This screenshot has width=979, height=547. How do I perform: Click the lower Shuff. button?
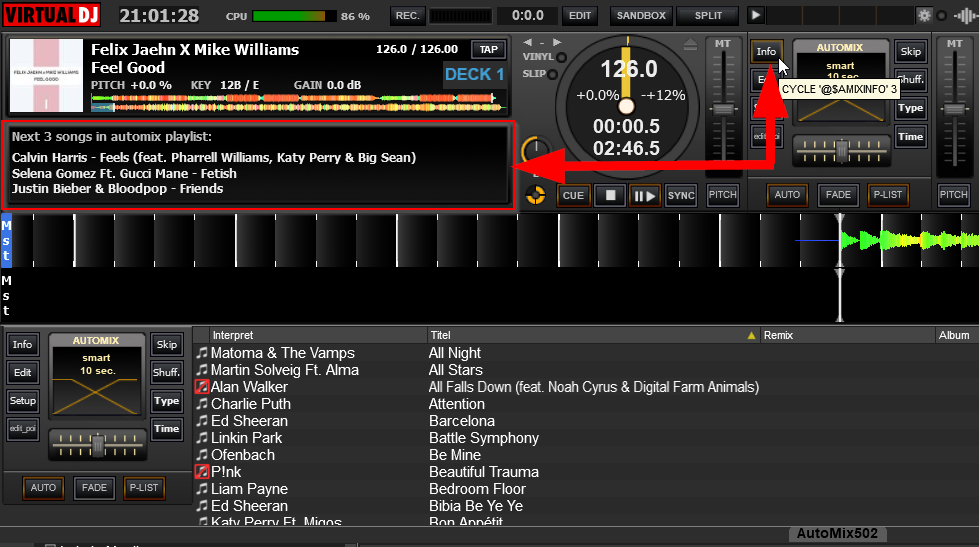pyautogui.click(x=167, y=373)
